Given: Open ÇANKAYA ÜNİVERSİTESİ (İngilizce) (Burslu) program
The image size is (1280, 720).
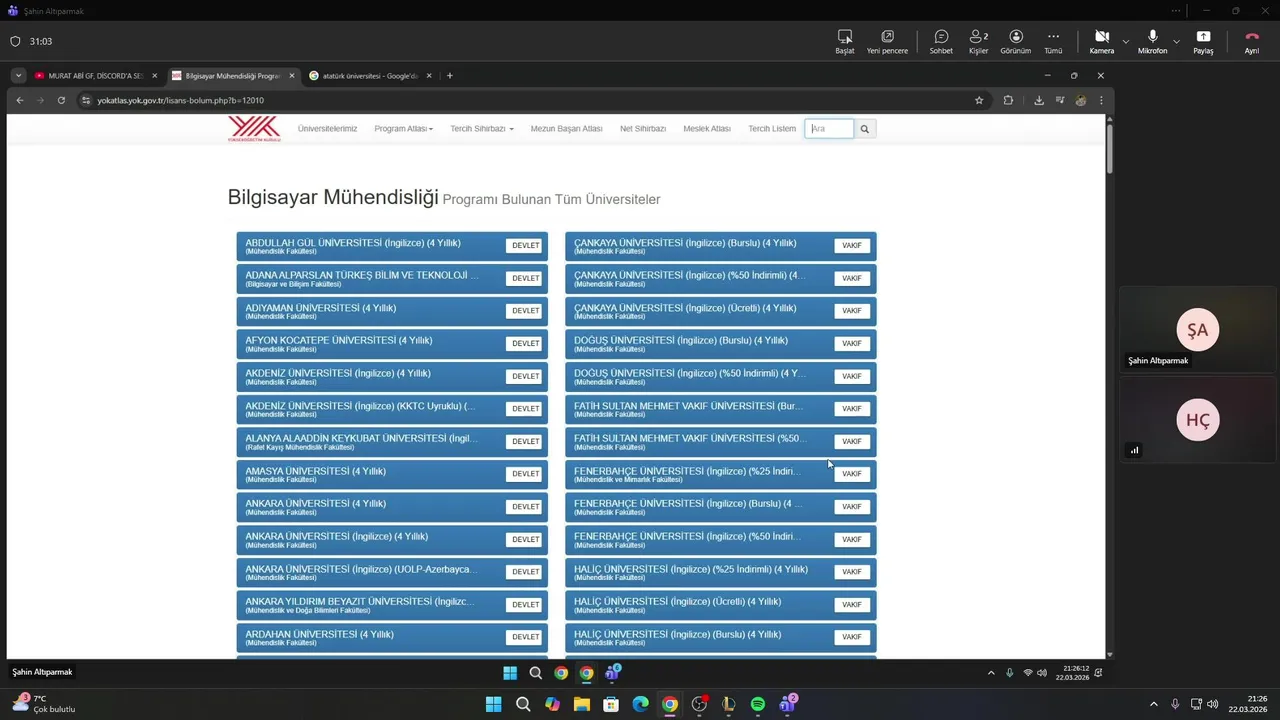Looking at the screenshot, I should coord(720,246).
